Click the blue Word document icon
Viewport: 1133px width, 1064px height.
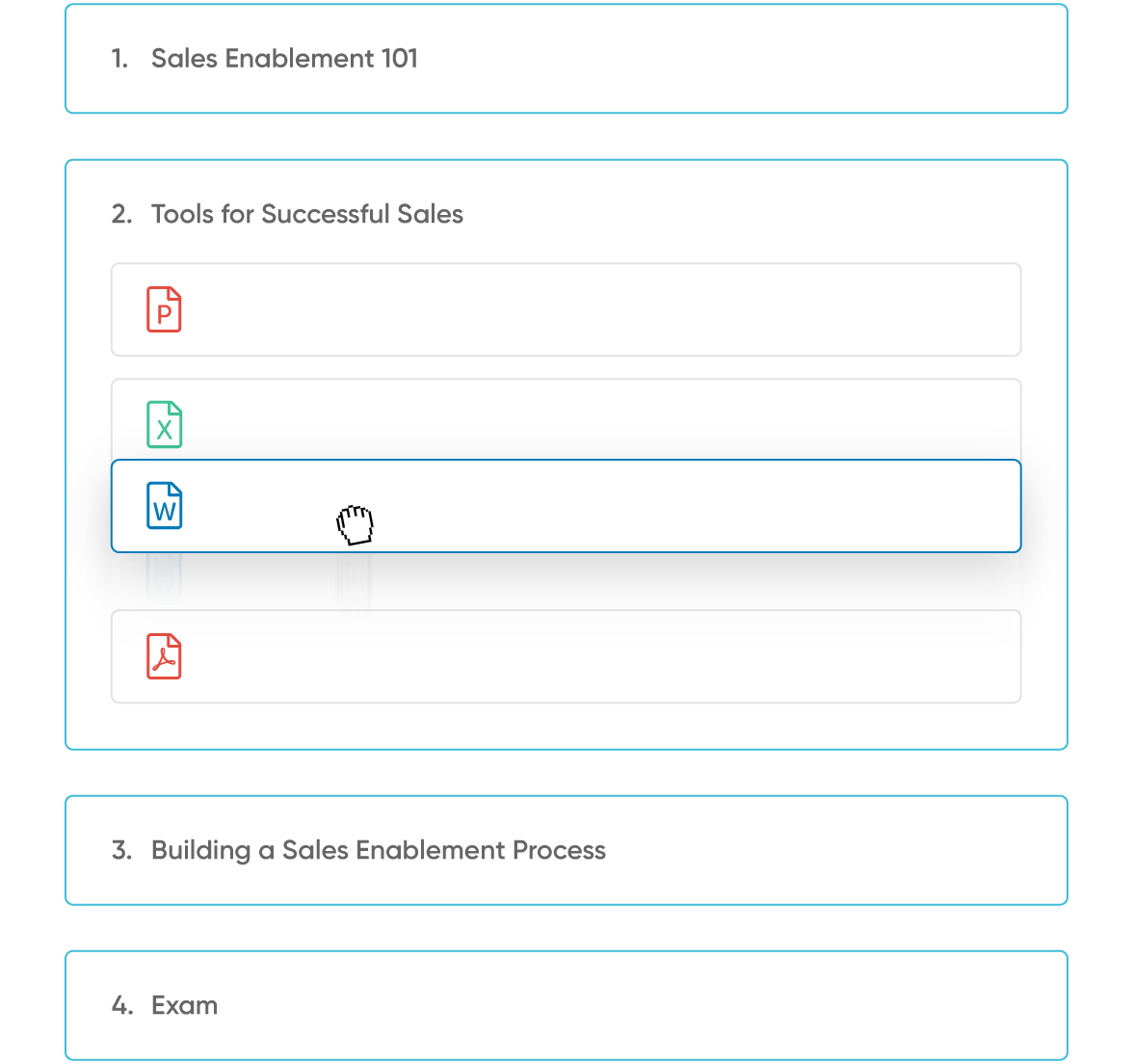pos(164,506)
